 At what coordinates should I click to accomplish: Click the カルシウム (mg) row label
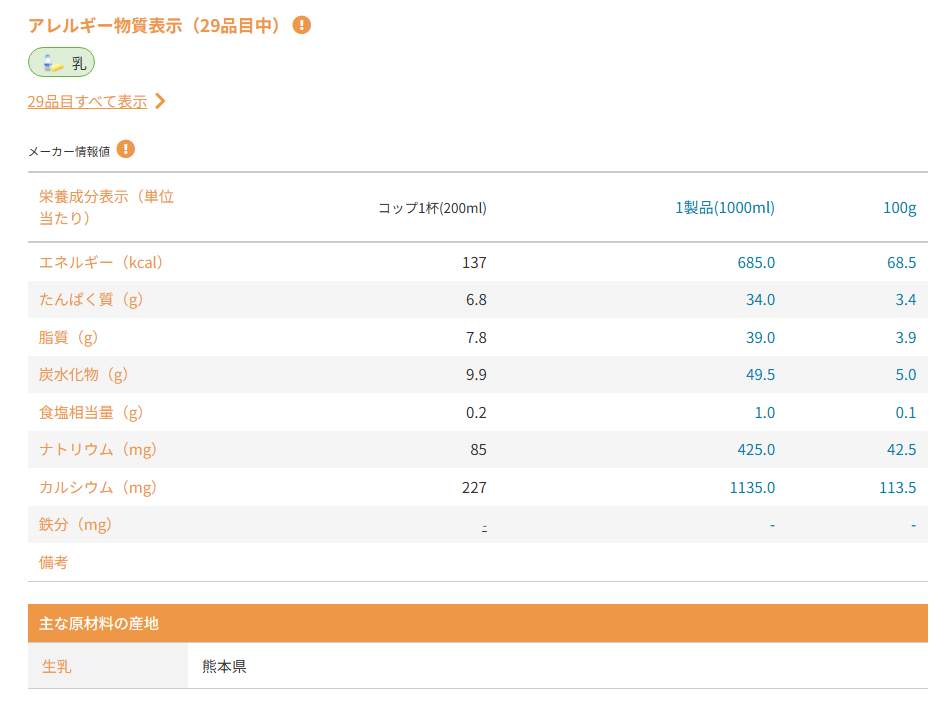pyautogui.click(x=98, y=487)
